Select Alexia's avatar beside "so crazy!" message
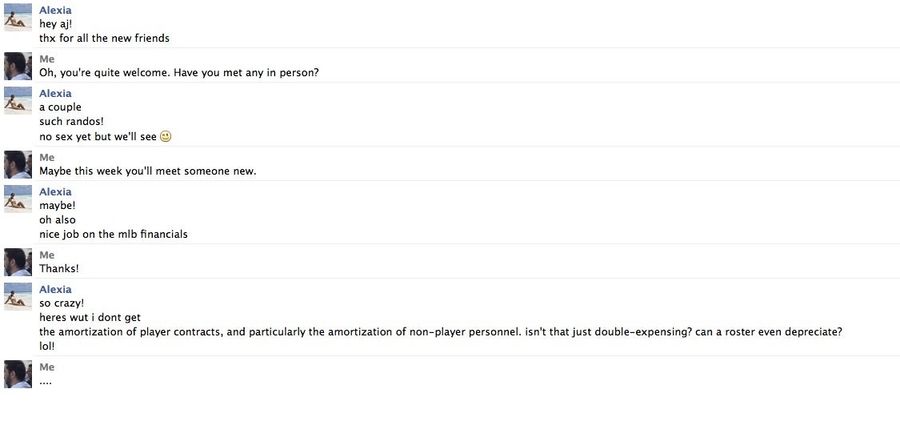Screen dimensions: 900x430 click(18, 296)
